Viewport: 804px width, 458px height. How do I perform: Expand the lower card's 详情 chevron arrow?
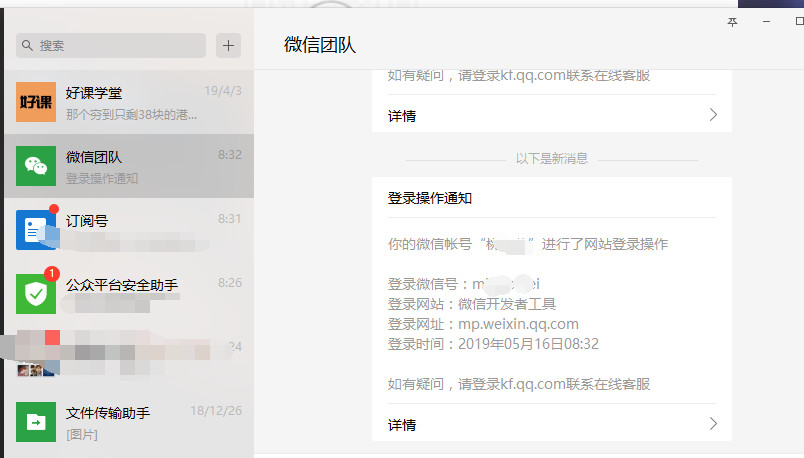tap(713, 424)
